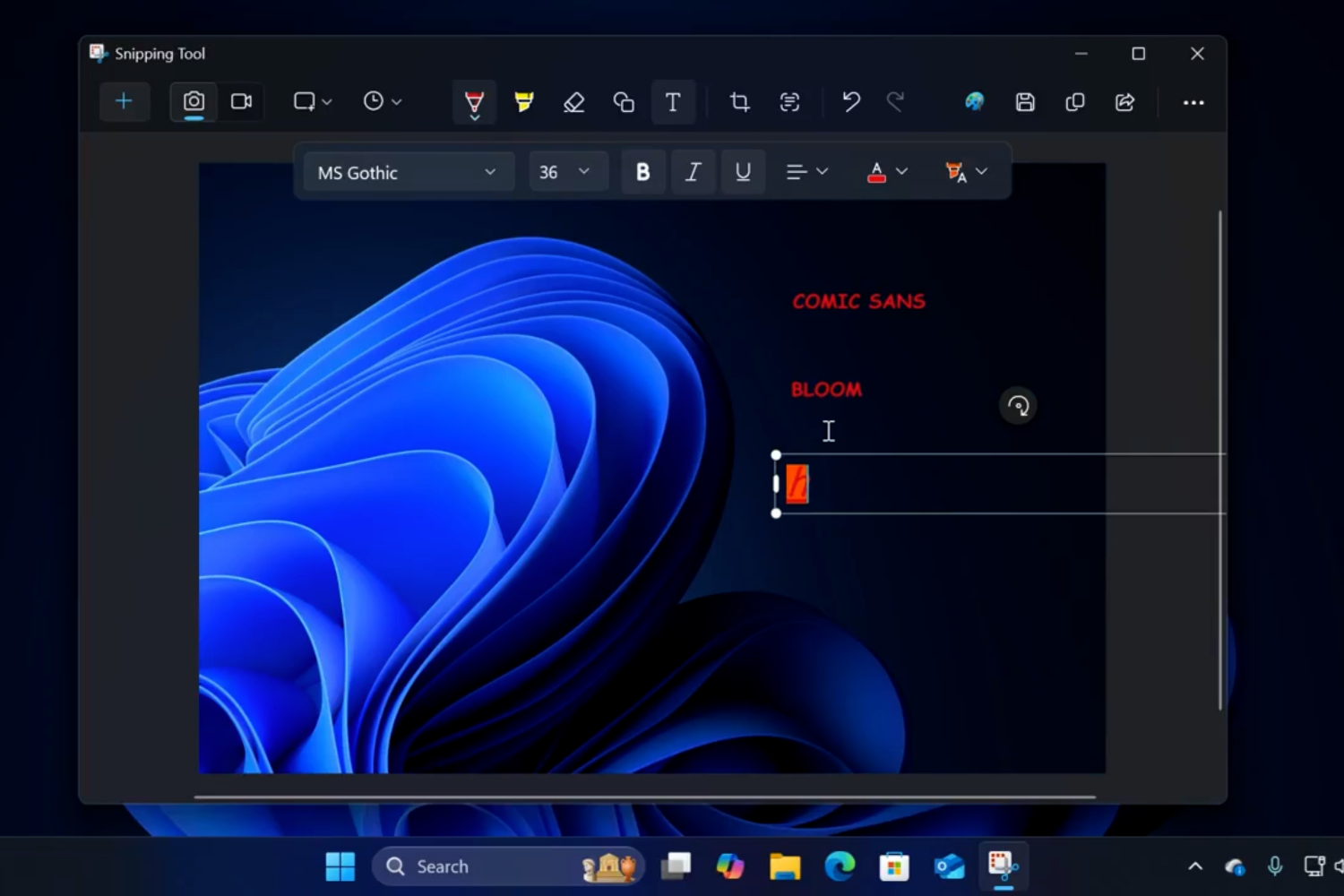
Task: Click the rotate handle above the text box
Action: tap(1019, 406)
